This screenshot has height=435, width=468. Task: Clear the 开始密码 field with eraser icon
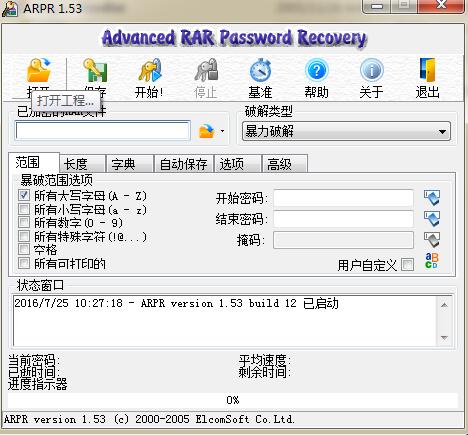coord(432,198)
